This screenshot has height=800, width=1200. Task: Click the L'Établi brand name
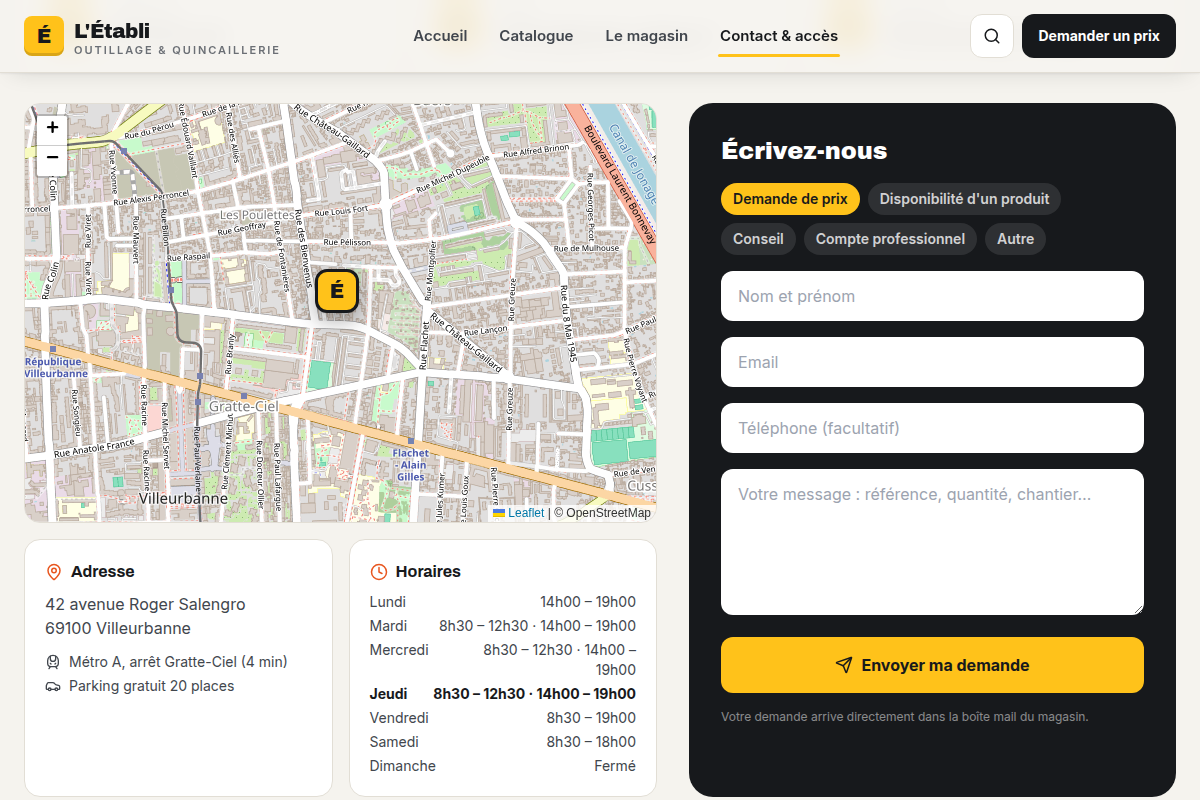point(112,30)
